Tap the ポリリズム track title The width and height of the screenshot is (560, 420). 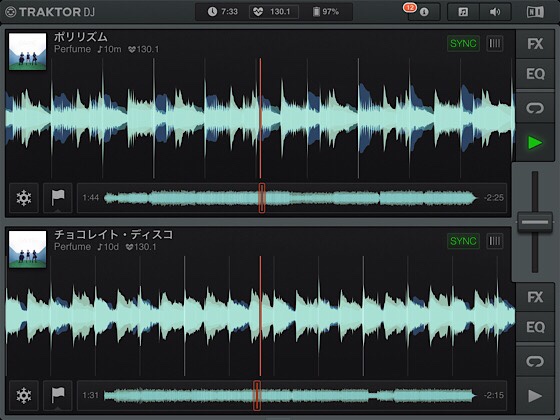point(81,37)
